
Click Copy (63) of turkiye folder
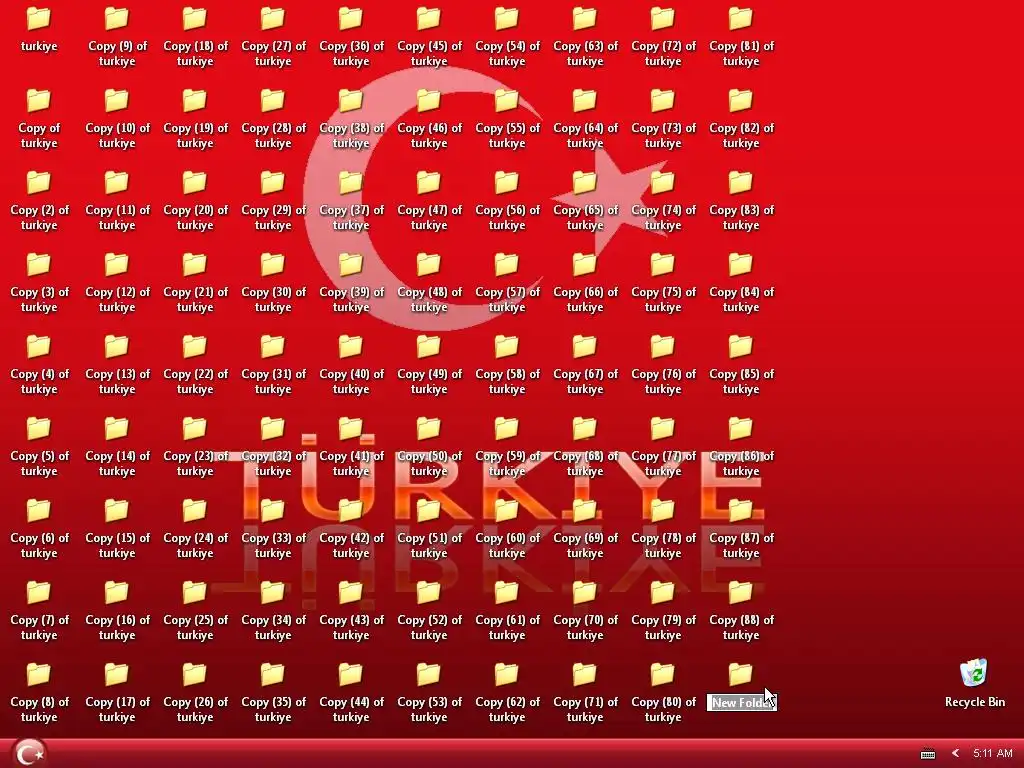[584, 18]
